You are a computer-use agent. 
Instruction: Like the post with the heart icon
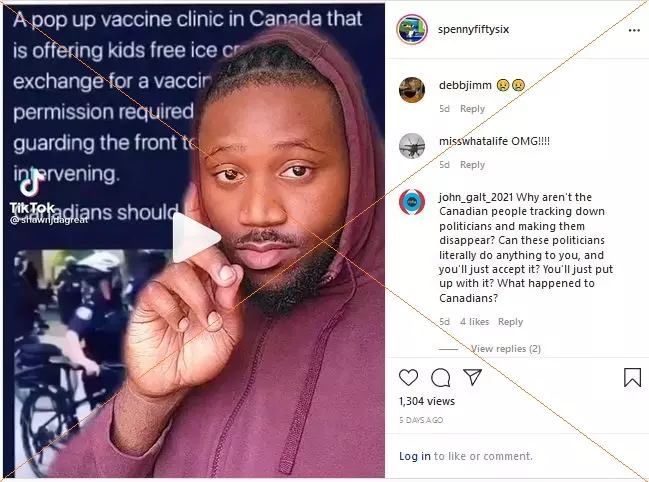(408, 377)
